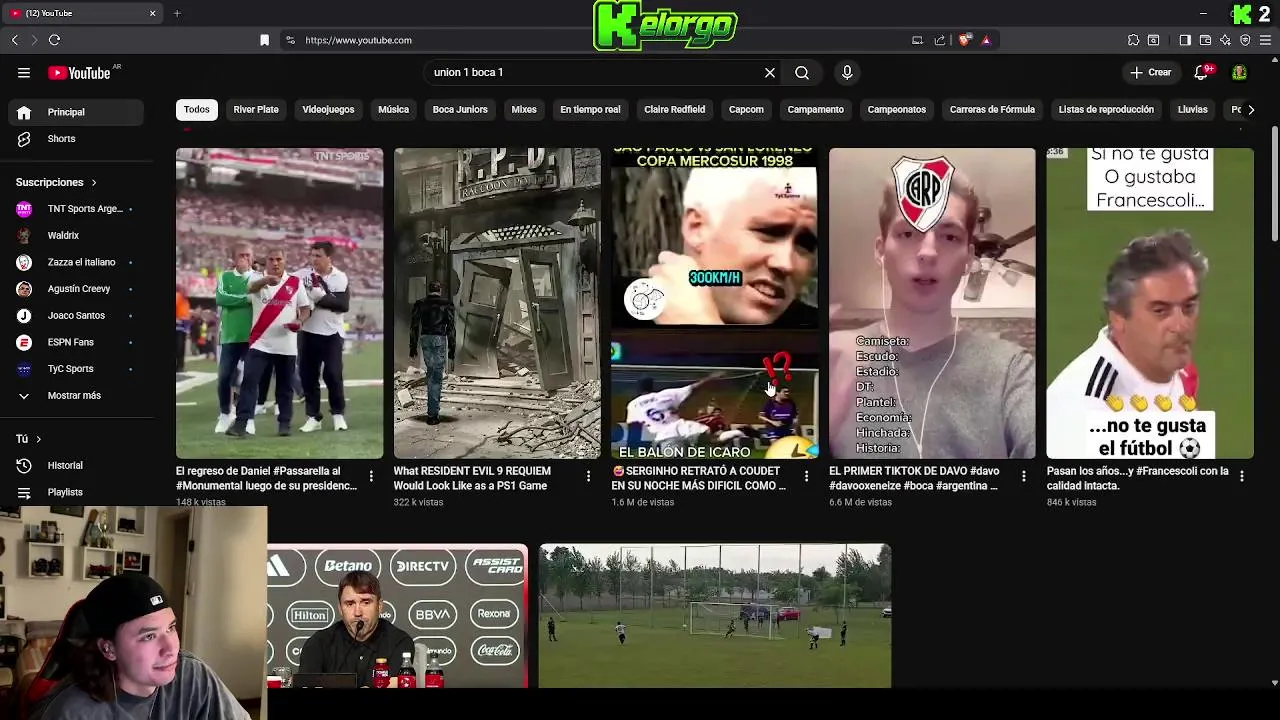This screenshot has width=1280, height=720.
Task: Select the Boca Juniors chip
Action: 460,110
